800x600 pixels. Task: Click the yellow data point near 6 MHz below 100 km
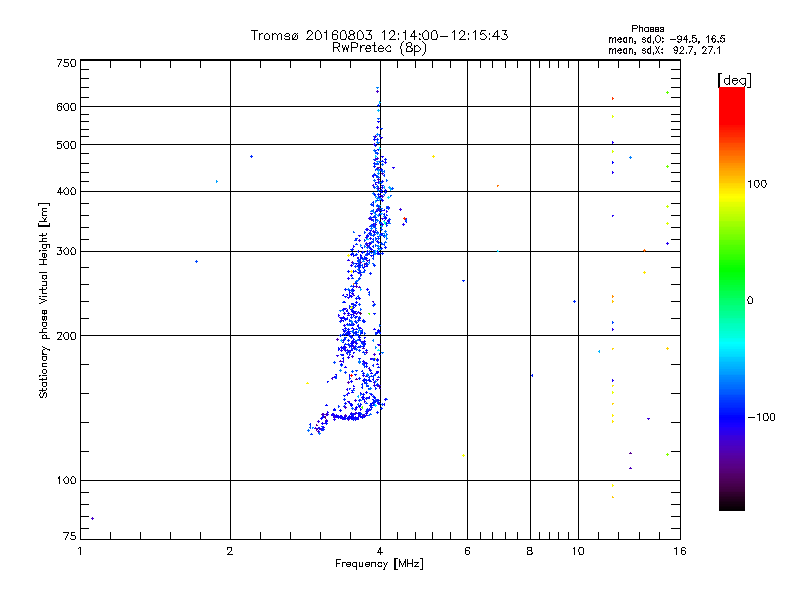point(463,455)
